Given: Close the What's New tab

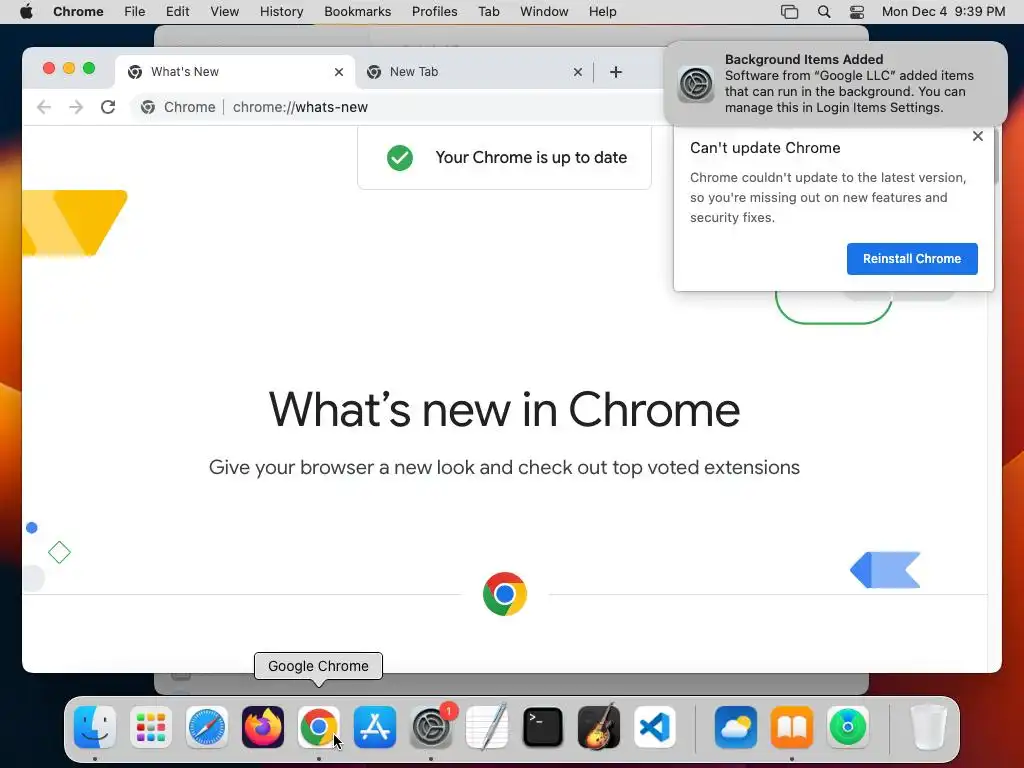Looking at the screenshot, I should [x=339, y=72].
